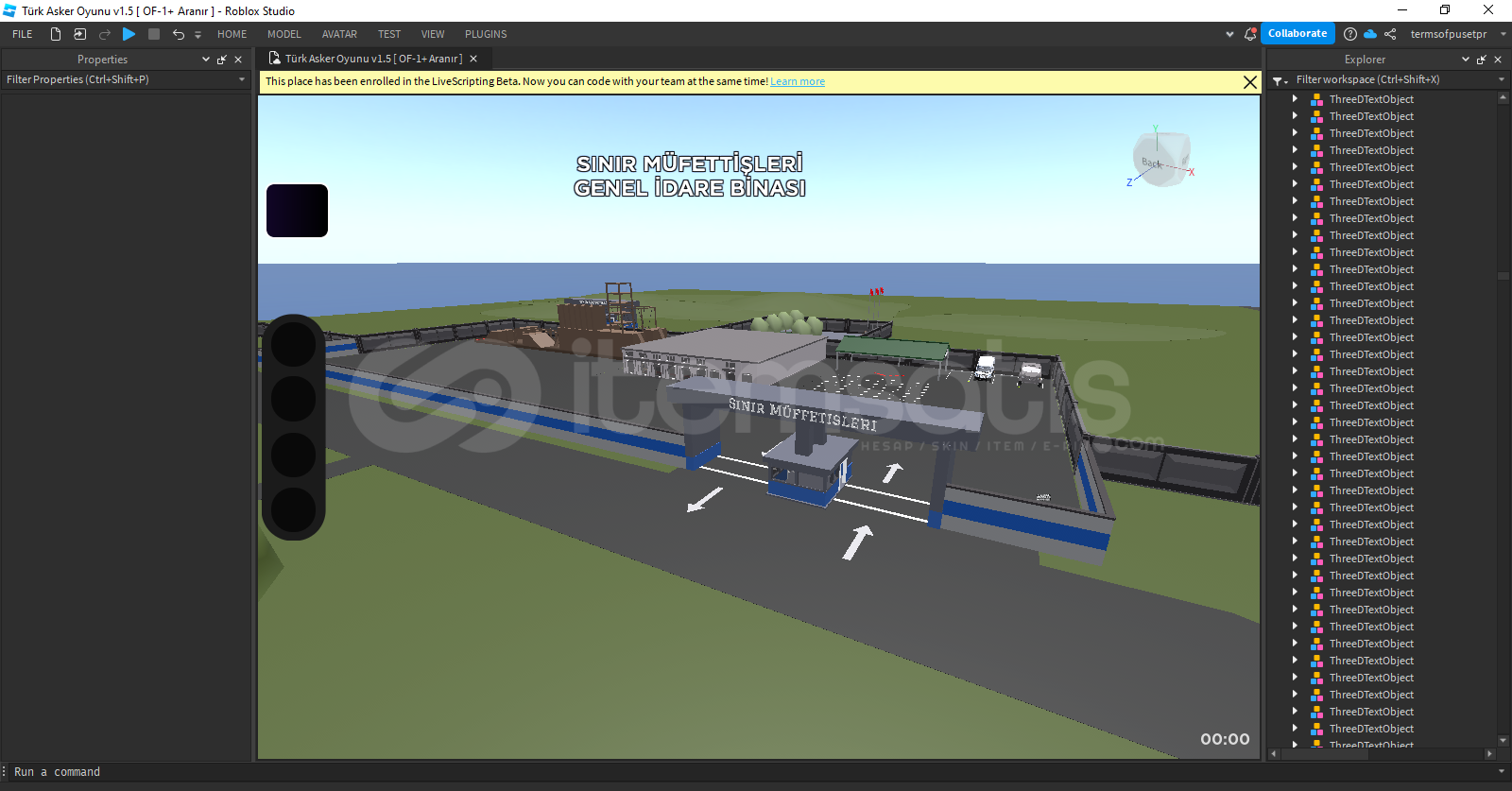Click the Undo arrow icon
The image size is (1512, 791).
[x=178, y=34]
